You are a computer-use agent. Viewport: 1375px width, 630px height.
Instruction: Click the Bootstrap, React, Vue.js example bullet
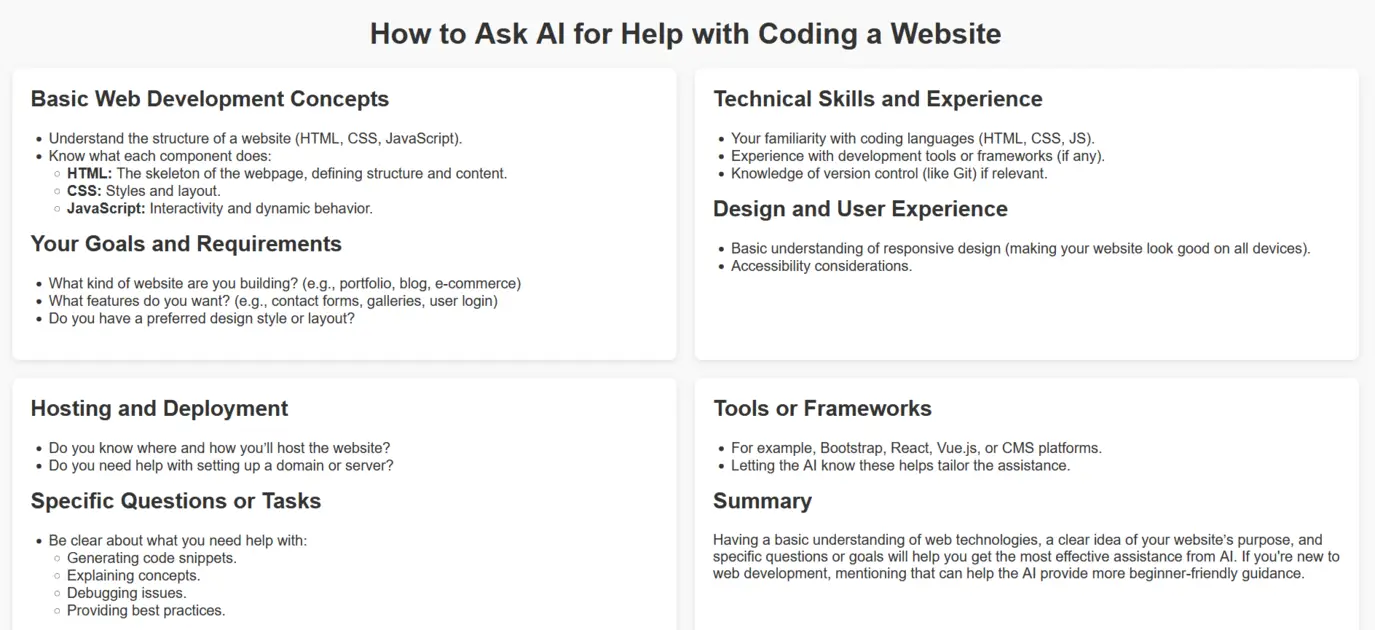[x=916, y=448]
